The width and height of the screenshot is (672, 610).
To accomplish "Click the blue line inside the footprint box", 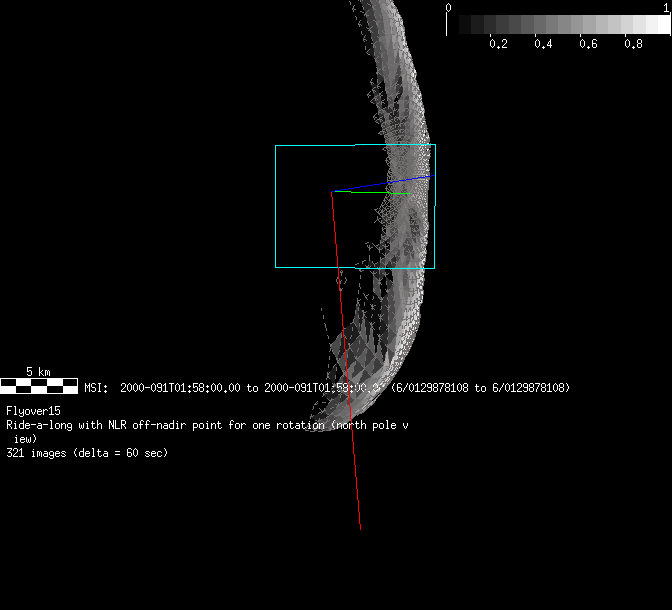I will (385, 183).
